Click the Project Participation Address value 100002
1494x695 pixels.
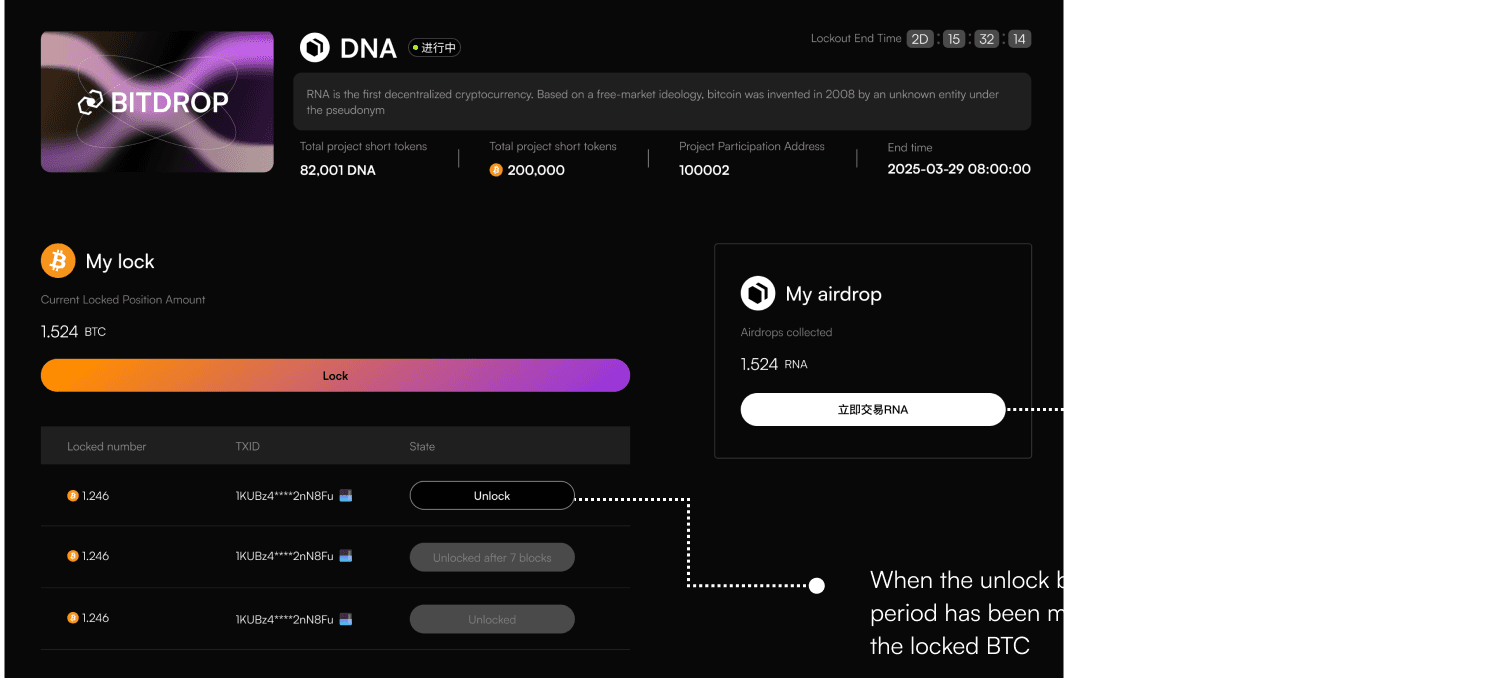pyautogui.click(x=704, y=170)
